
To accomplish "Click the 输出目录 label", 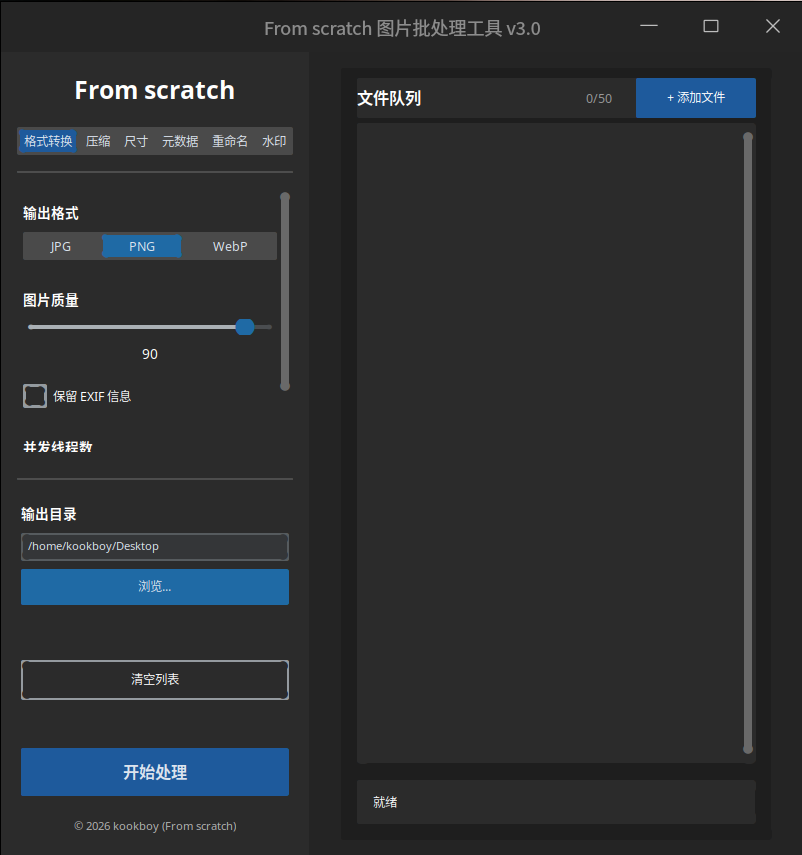I will point(49,514).
